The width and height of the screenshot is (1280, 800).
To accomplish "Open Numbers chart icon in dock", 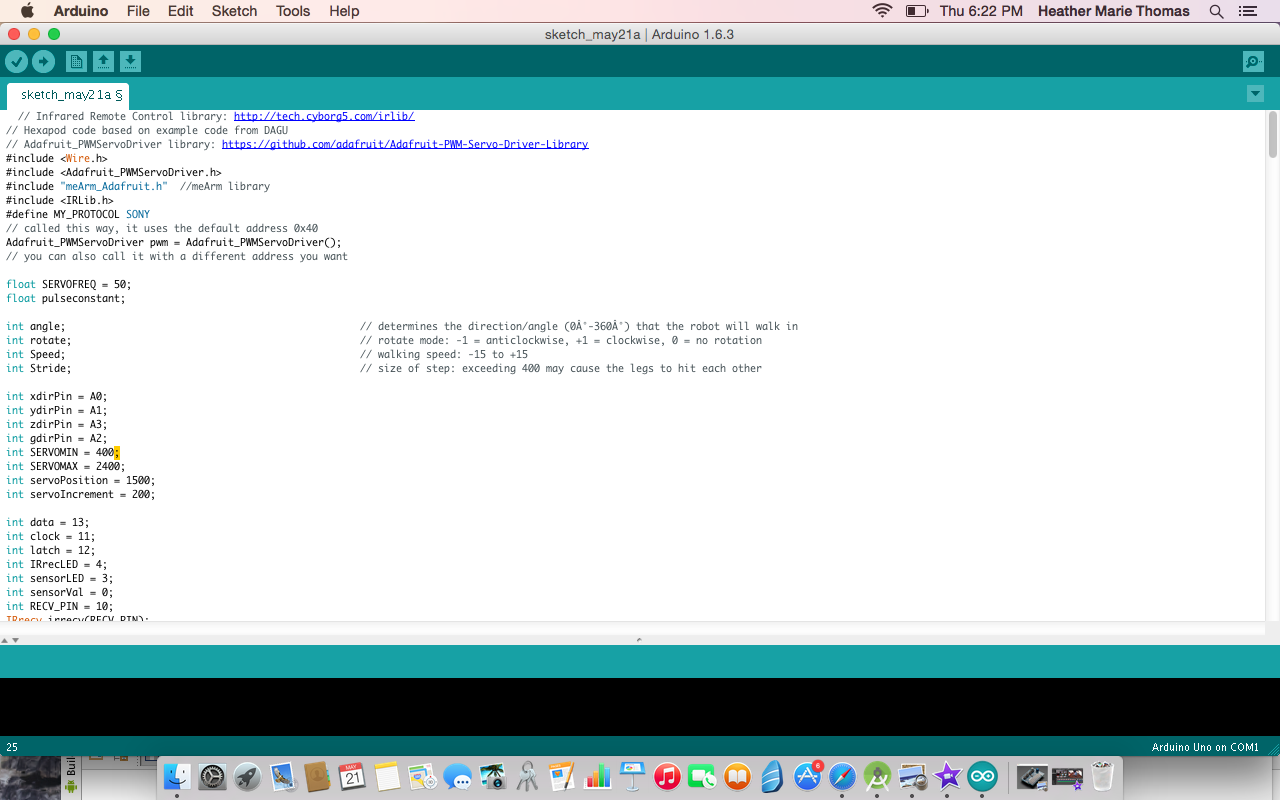I will point(597,776).
